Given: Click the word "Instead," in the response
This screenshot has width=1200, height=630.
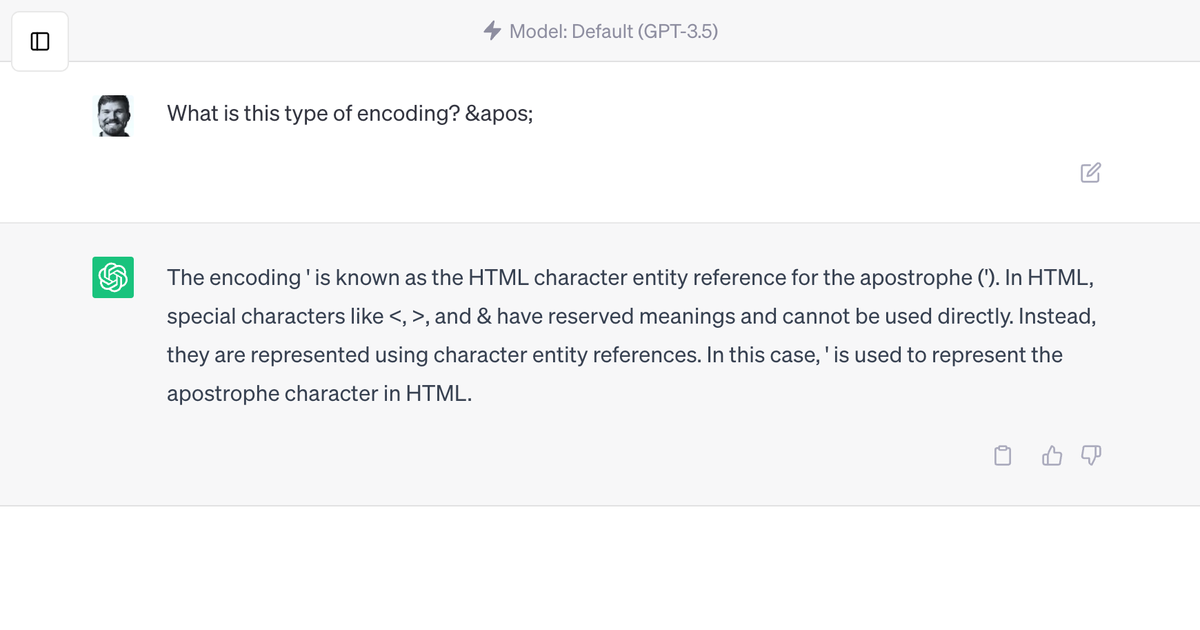Looking at the screenshot, I should pos(1057,316).
